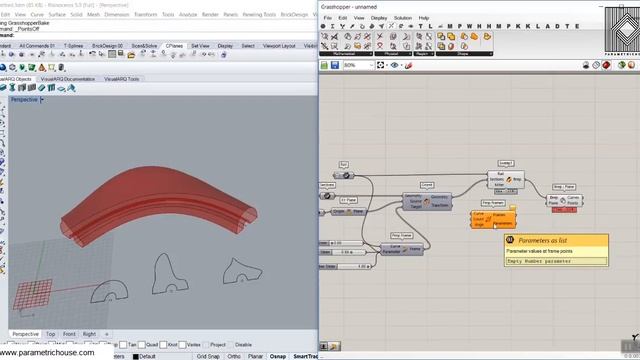This screenshot has height=360, width=640.
Task: Click Grasshopper open file icon
Action: [x=324, y=65]
